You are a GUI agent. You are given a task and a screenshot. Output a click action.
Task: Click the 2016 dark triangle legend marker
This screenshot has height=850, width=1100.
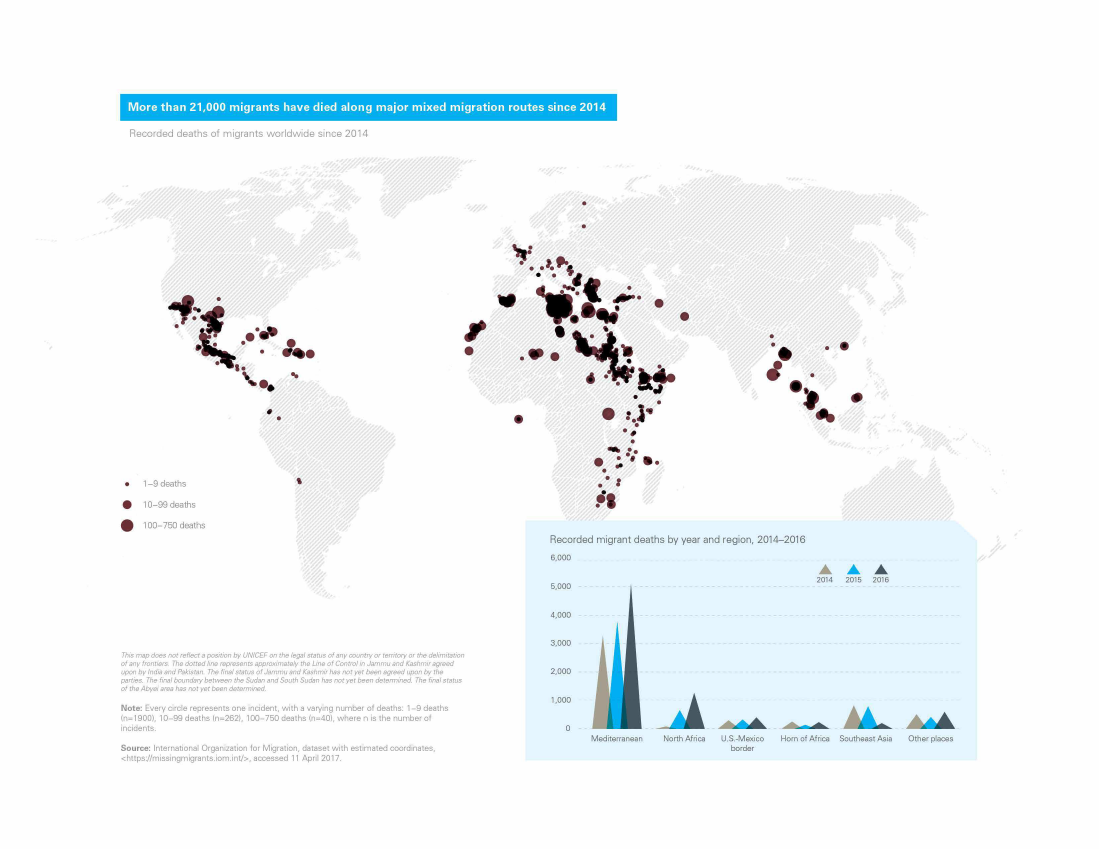point(880,570)
